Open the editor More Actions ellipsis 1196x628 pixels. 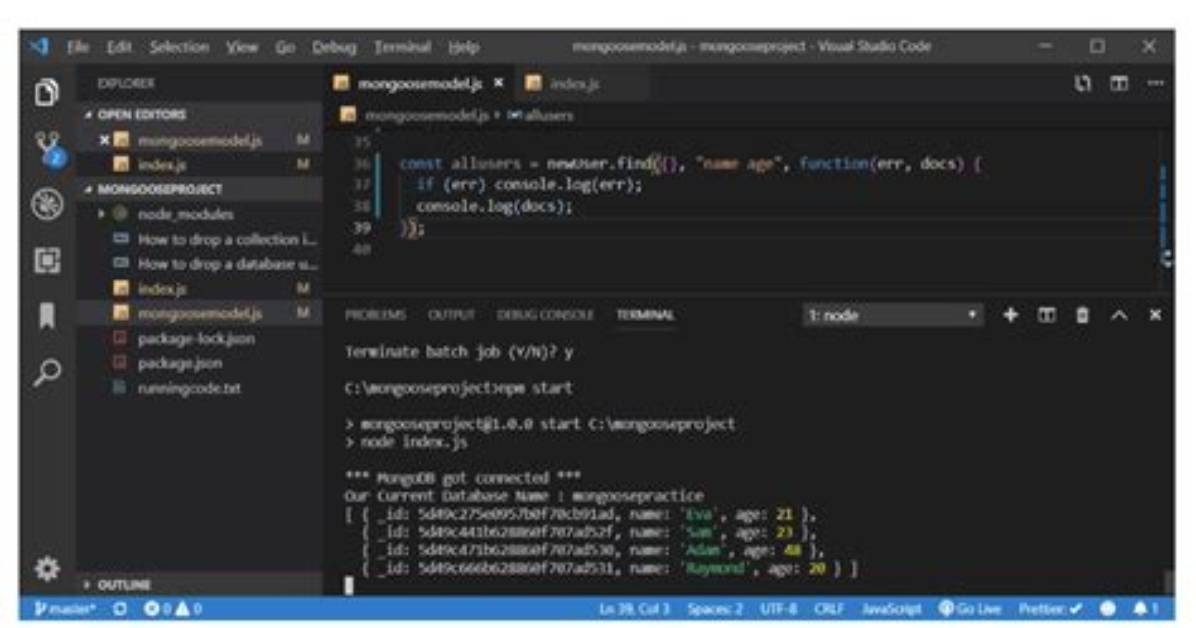coord(1156,83)
